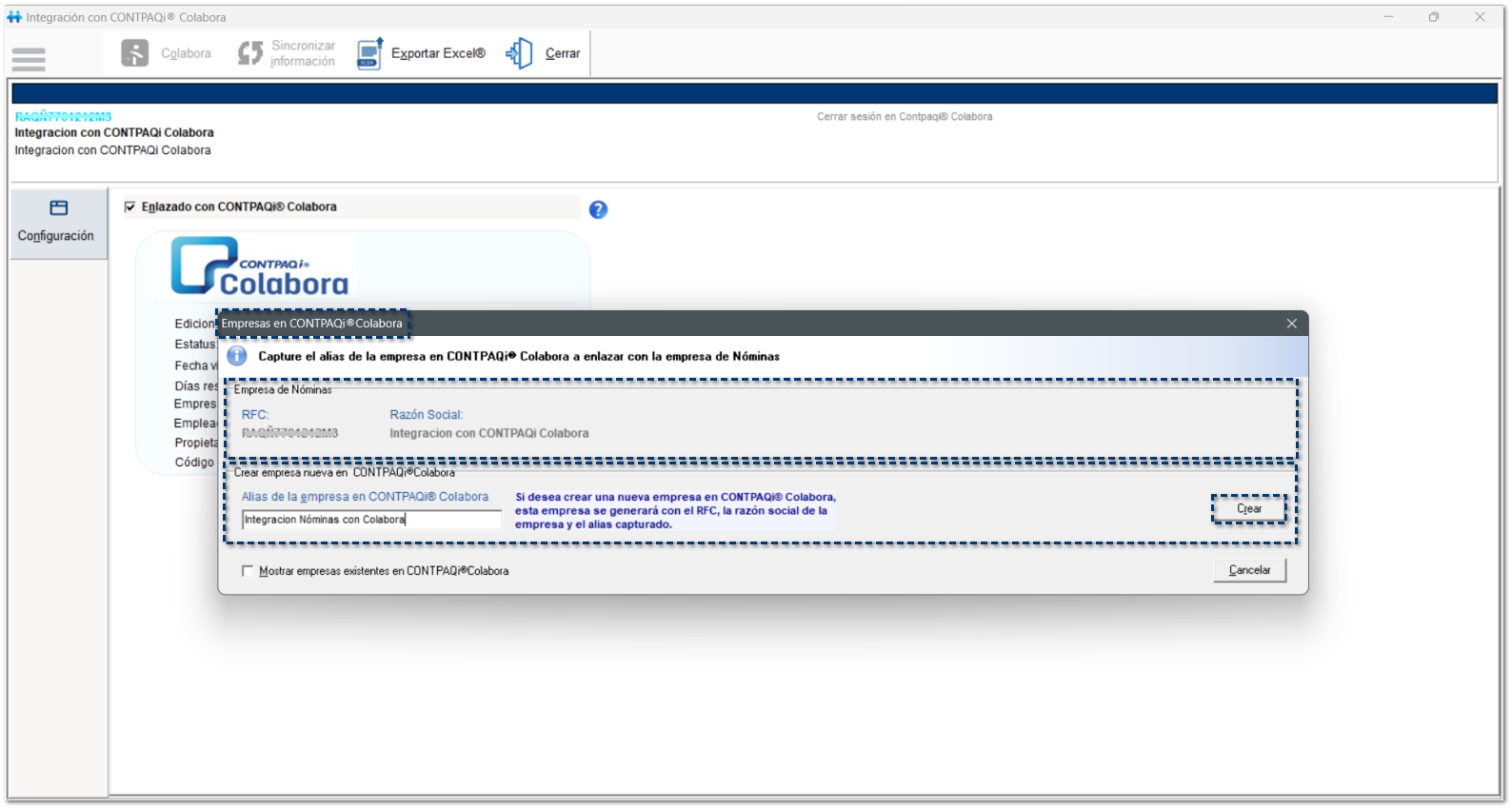Click the Sincronizar información icon
Viewport: 1512px width, 809px height.
[250, 53]
